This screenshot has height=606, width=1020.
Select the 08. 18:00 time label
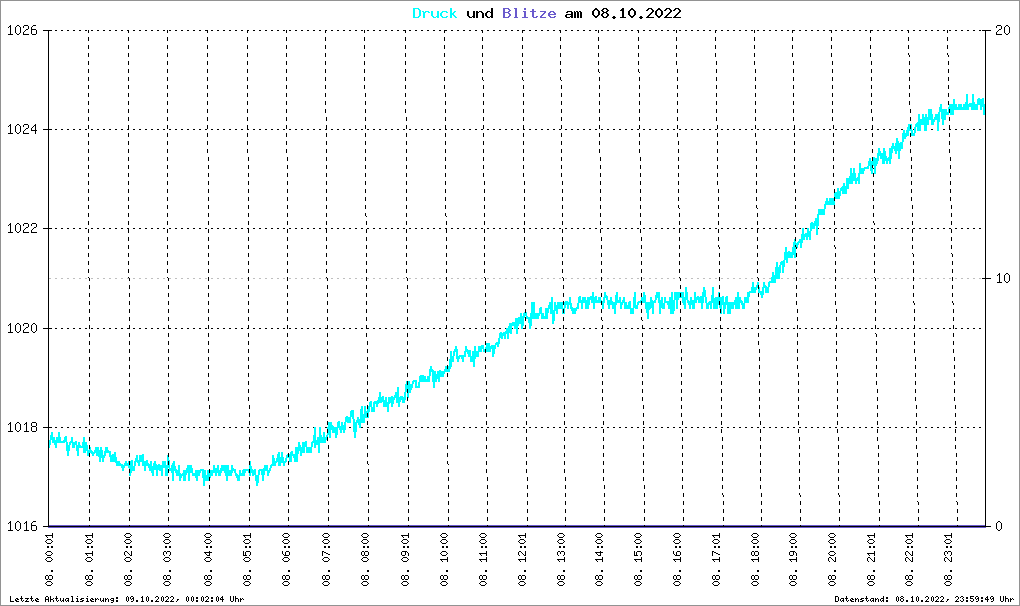click(755, 559)
